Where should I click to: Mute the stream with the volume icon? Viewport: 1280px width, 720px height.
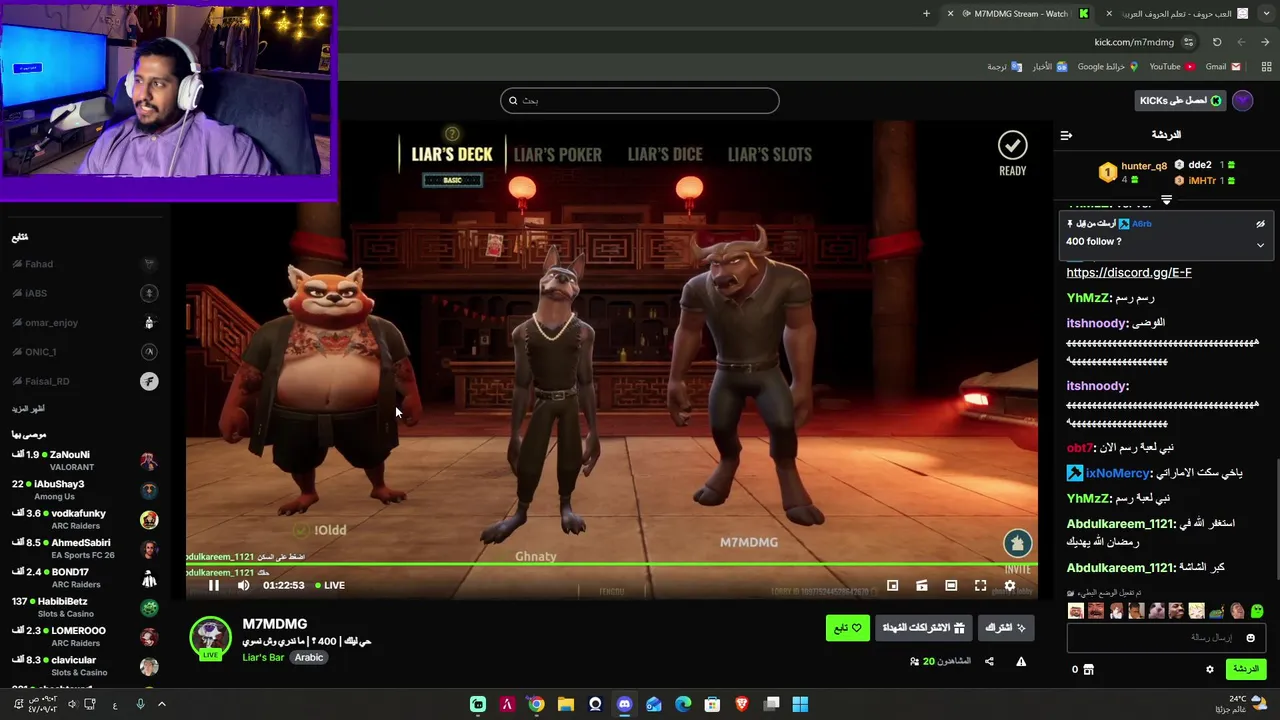coord(244,585)
